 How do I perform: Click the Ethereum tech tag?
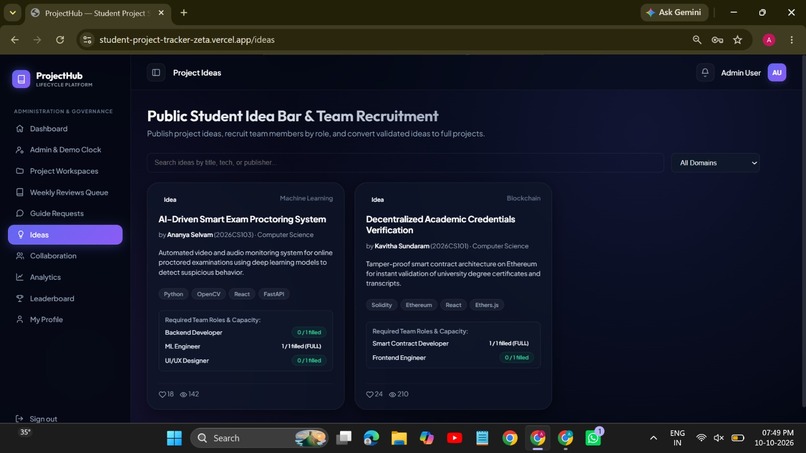click(418, 305)
